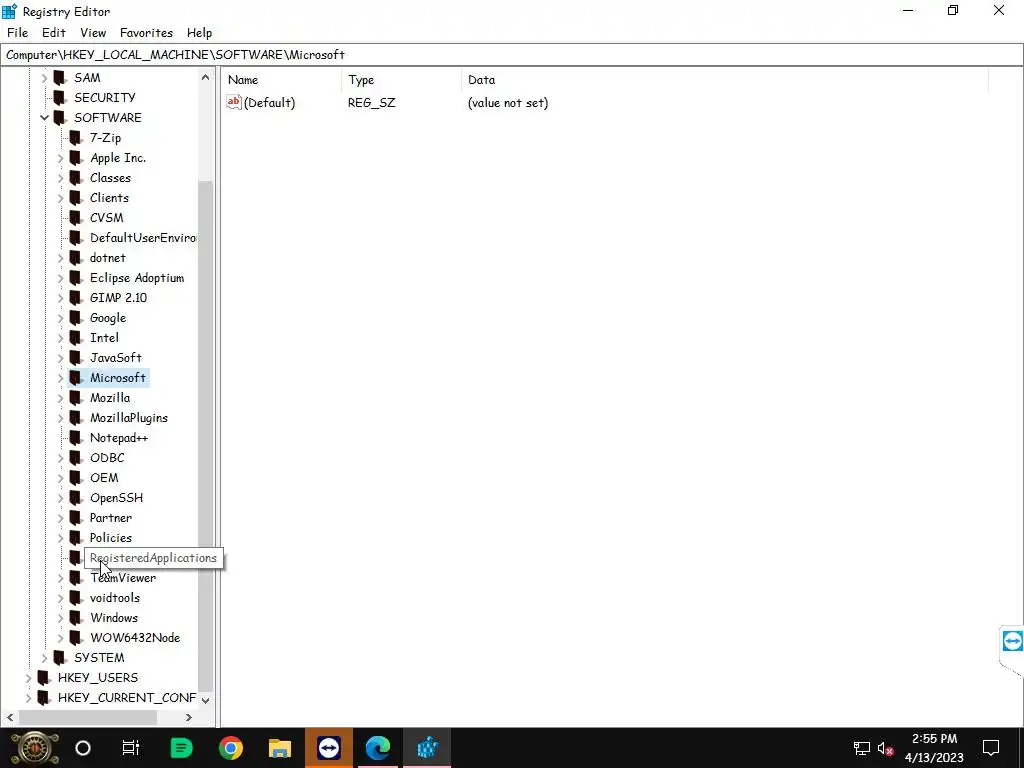Click the REG_SZ type cell

tap(372, 103)
